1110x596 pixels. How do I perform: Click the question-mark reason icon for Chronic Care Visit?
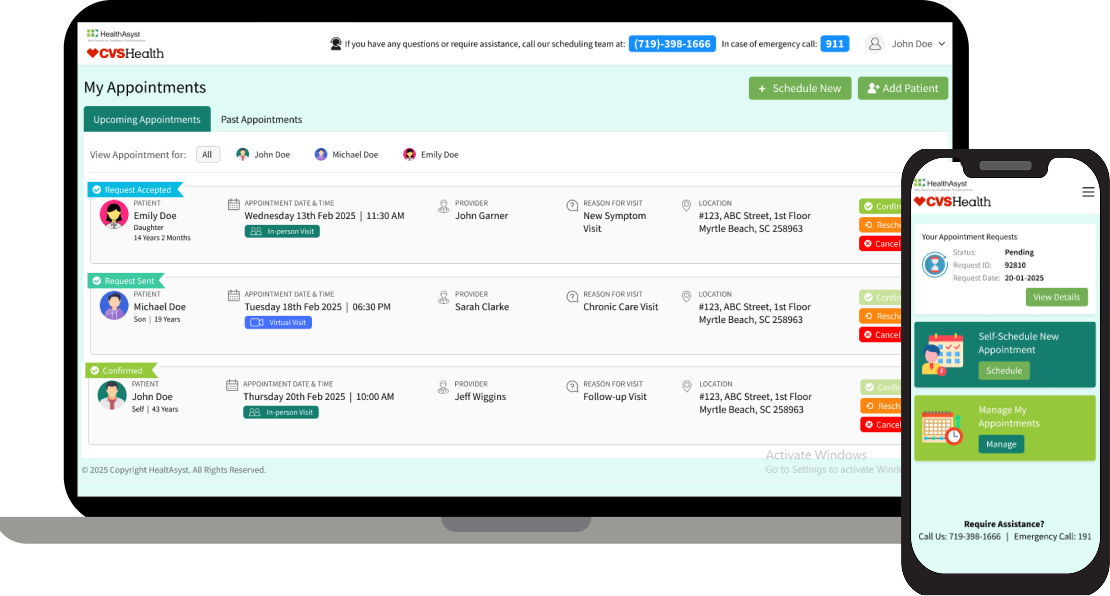pyautogui.click(x=572, y=297)
